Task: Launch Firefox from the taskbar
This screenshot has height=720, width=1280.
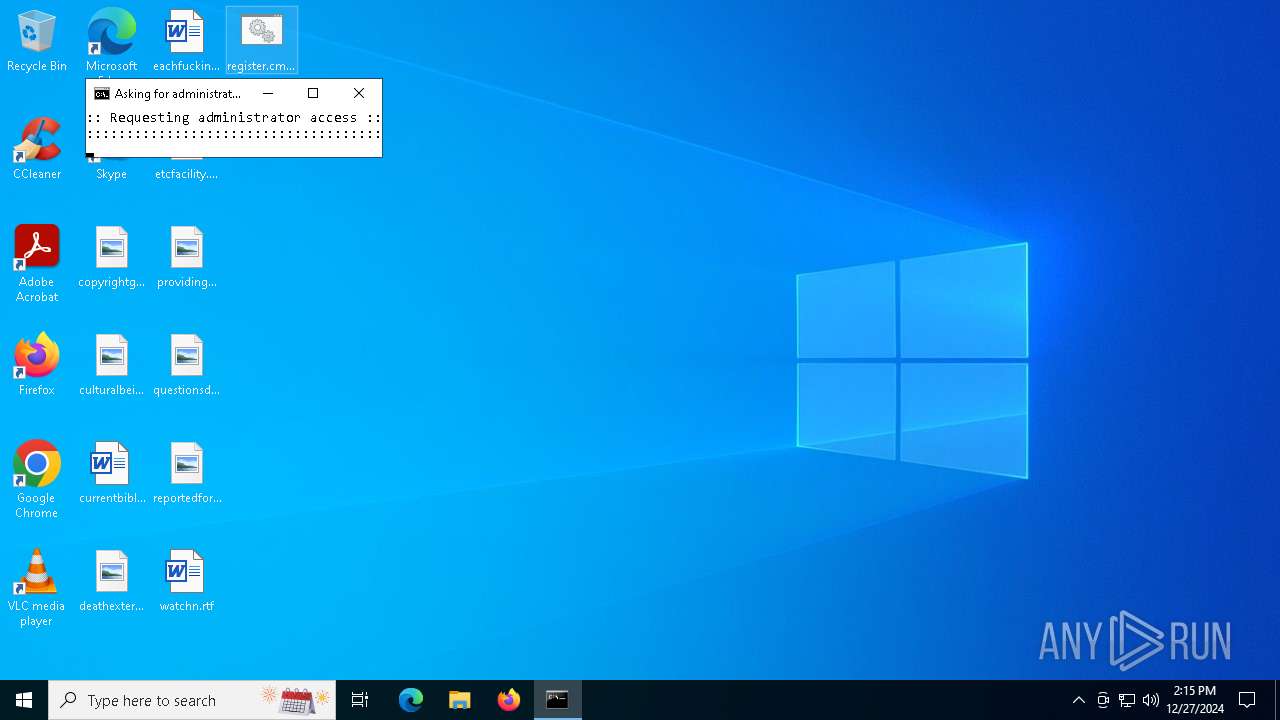Action: coord(509,700)
